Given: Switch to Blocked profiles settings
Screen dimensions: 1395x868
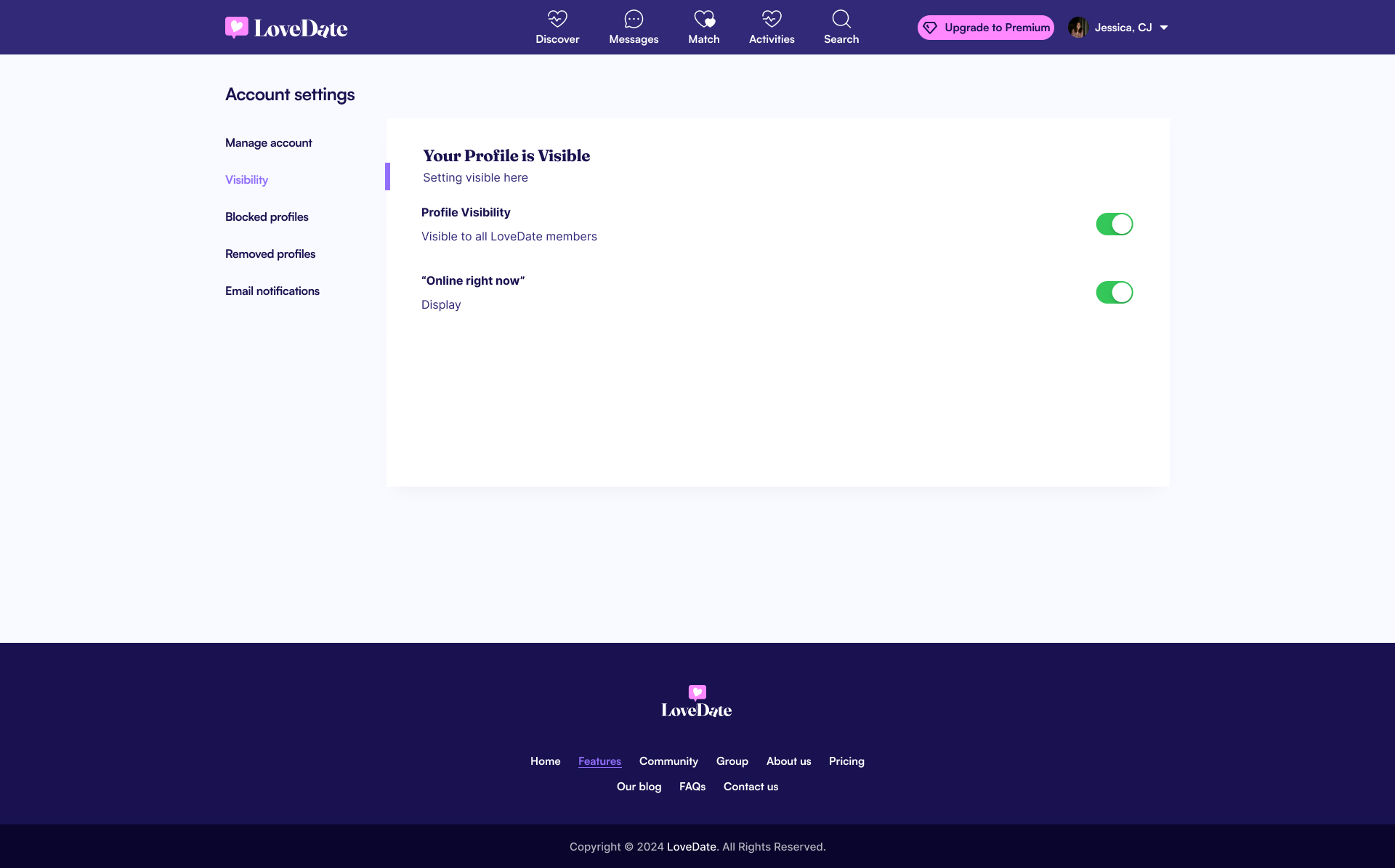Looking at the screenshot, I should pos(266,216).
